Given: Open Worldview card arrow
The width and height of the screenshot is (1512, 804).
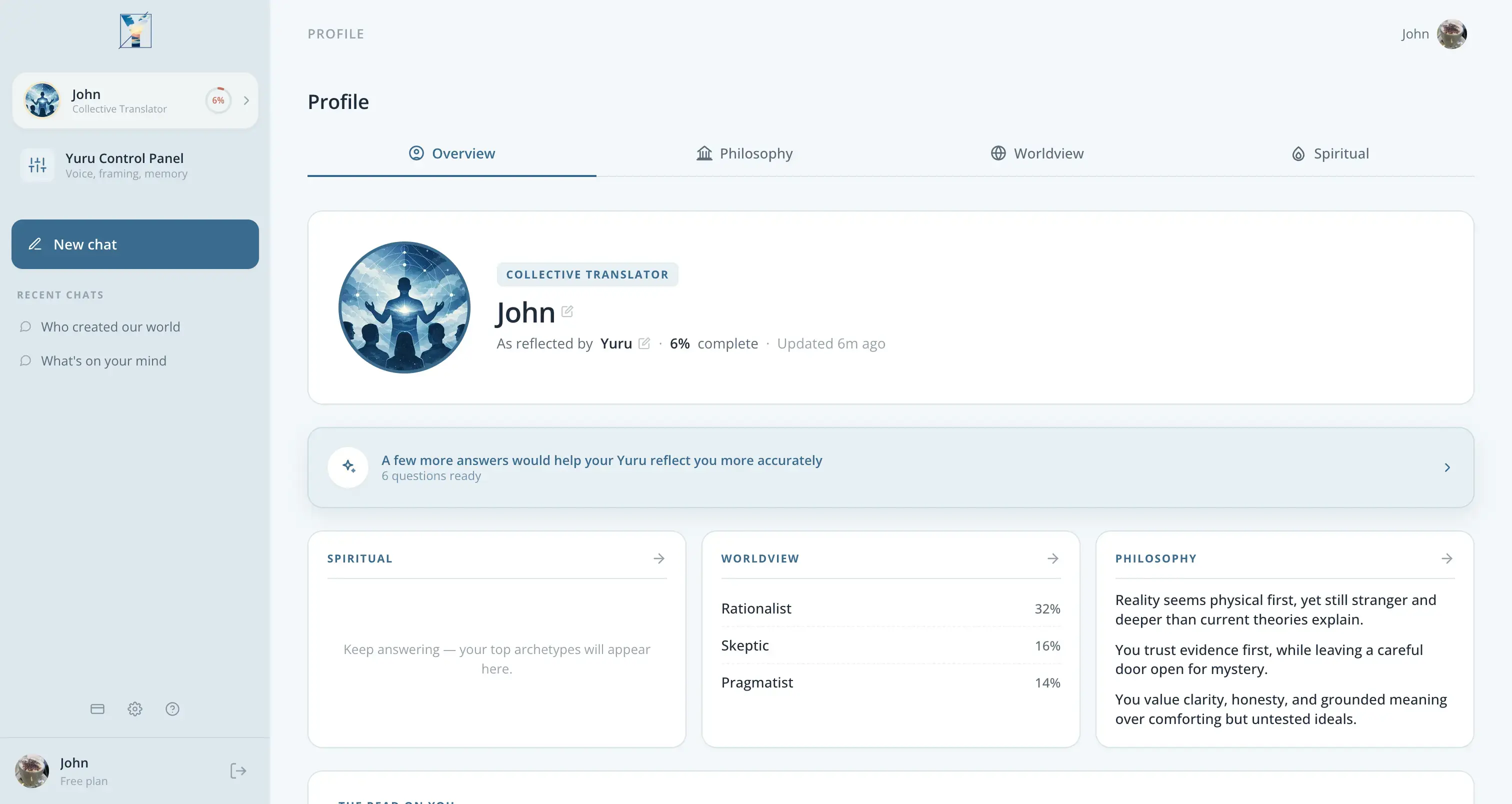Looking at the screenshot, I should (1053, 558).
